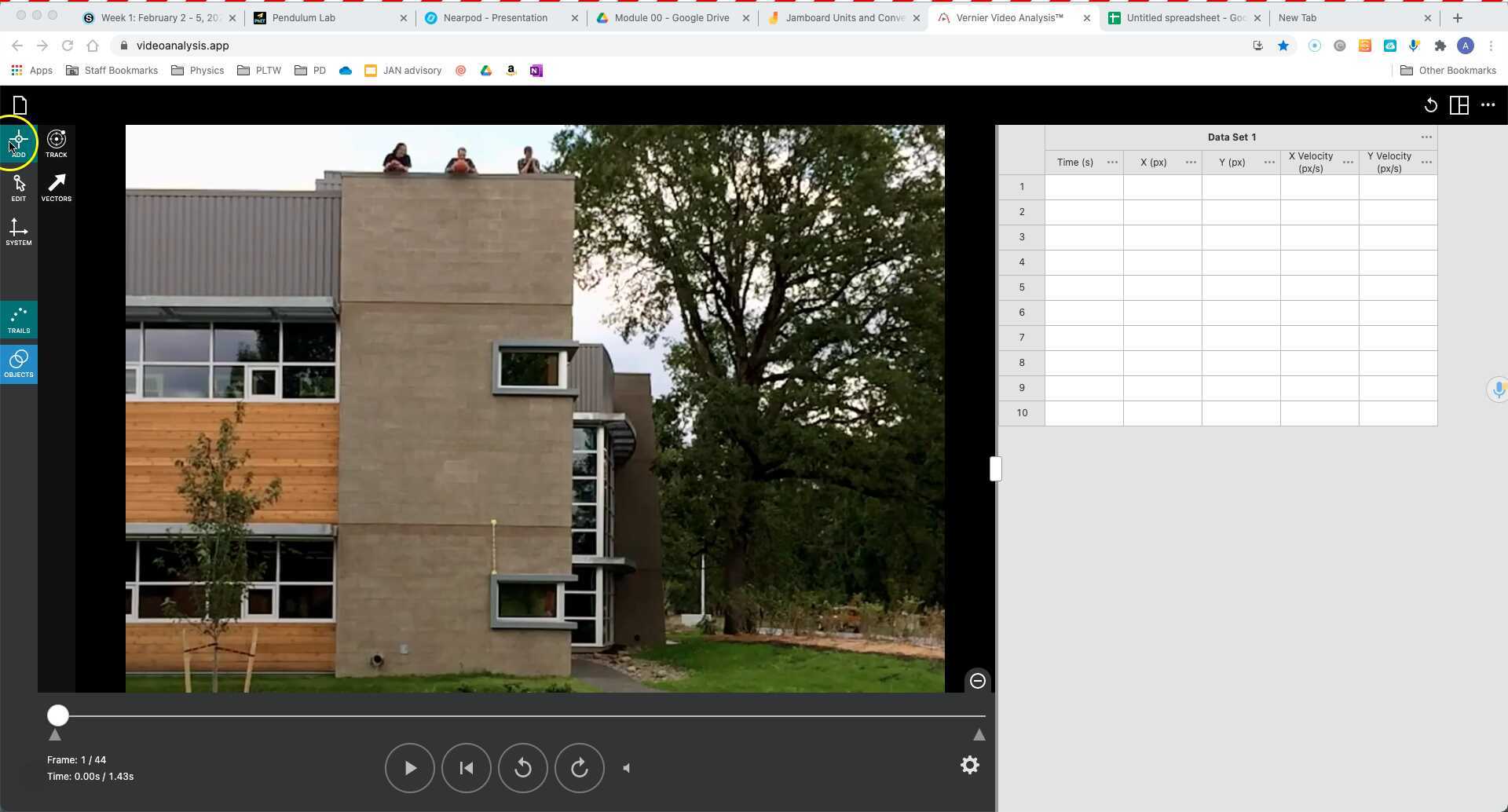The image size is (1508, 812).
Task: Click row 1 Time cell in table
Action: coord(1083,187)
